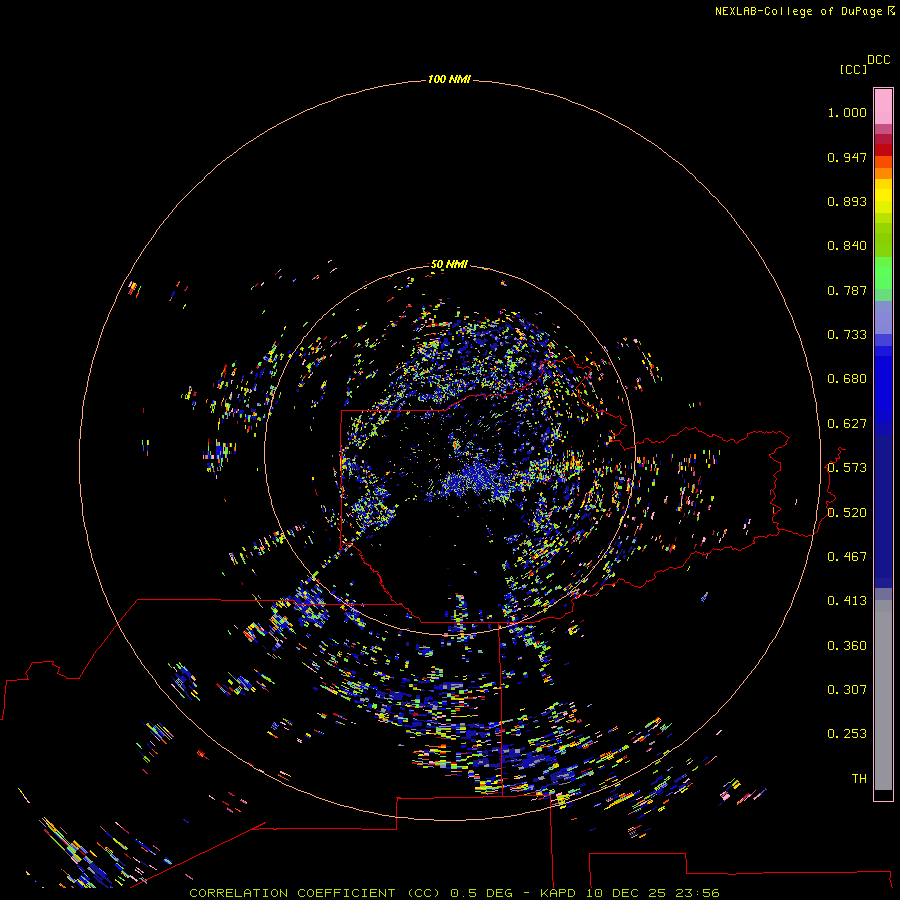Click the 1.000 legend value

(847, 112)
